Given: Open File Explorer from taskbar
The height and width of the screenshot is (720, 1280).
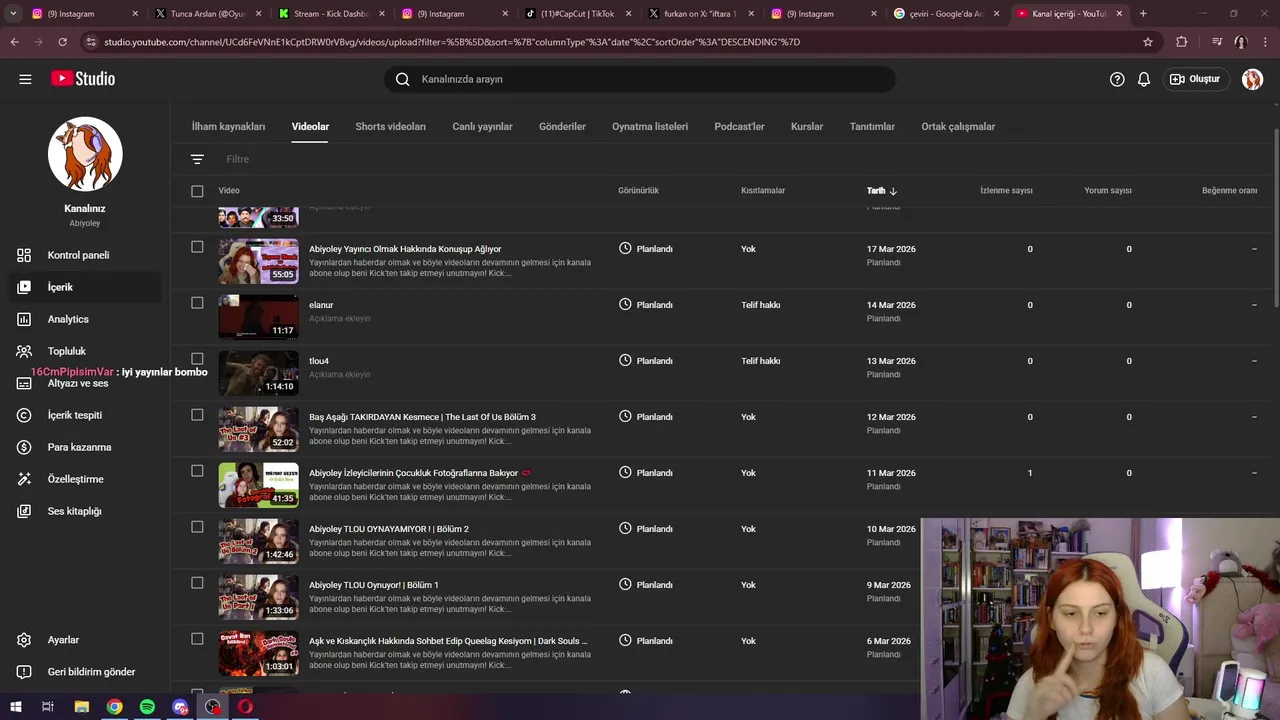Looking at the screenshot, I should point(82,706).
